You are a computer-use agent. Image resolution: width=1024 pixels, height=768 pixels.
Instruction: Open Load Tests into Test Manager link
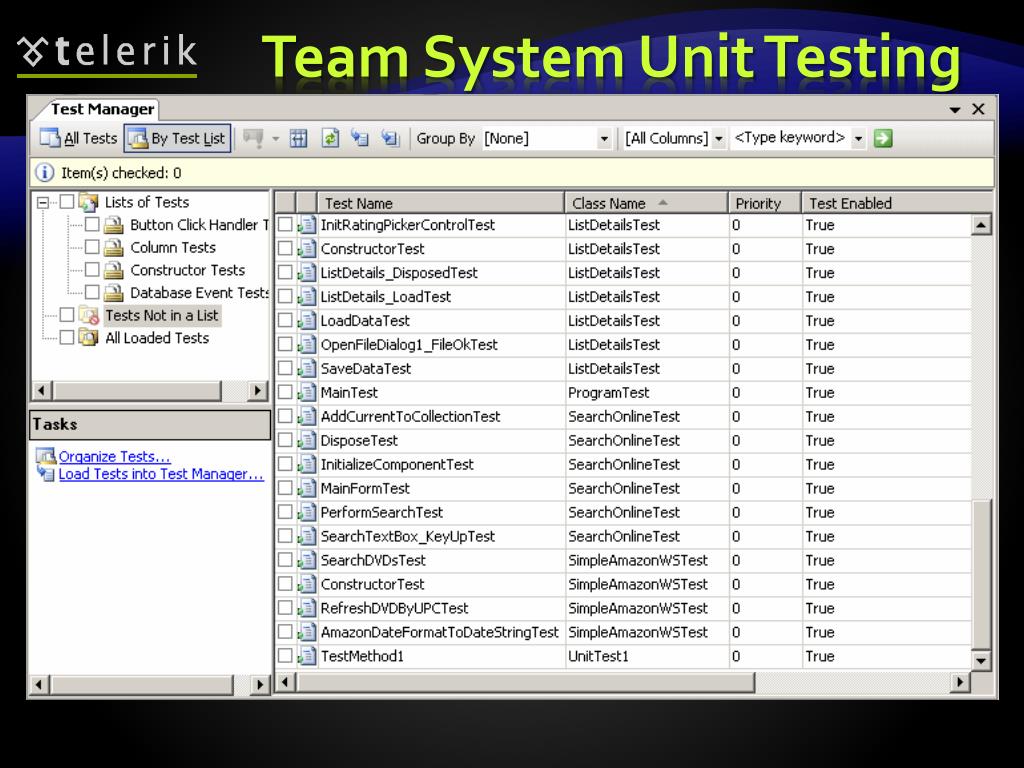point(161,474)
